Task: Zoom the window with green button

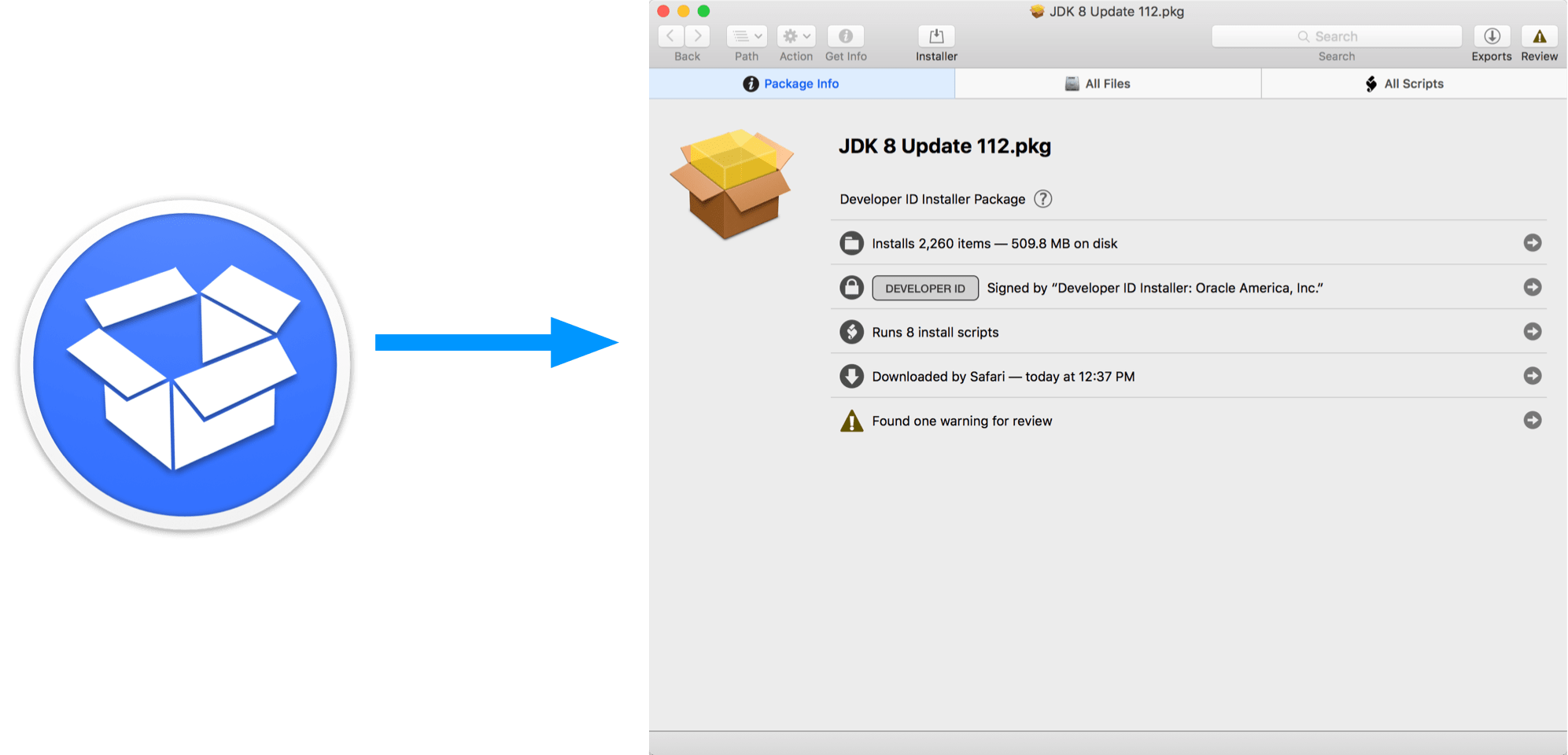Action: pos(704,11)
